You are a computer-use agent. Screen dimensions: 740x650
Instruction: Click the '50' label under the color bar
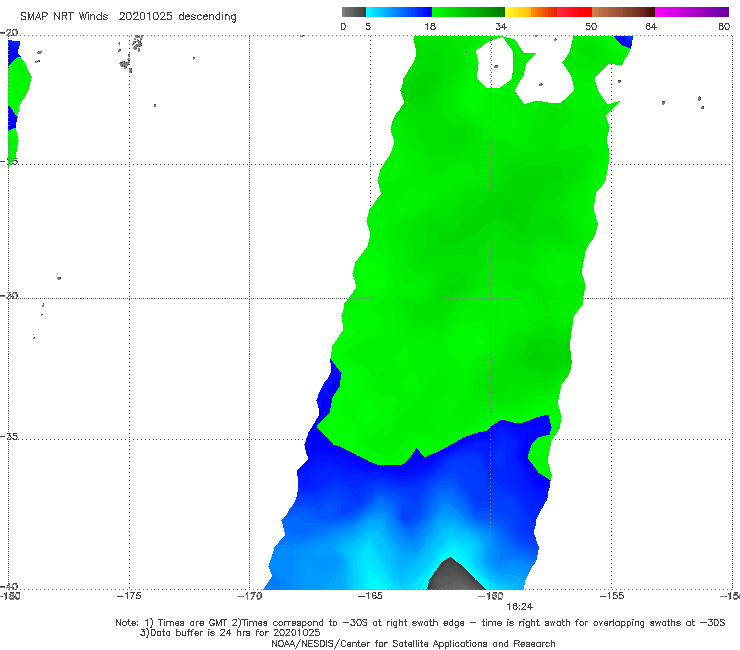(x=591, y=27)
